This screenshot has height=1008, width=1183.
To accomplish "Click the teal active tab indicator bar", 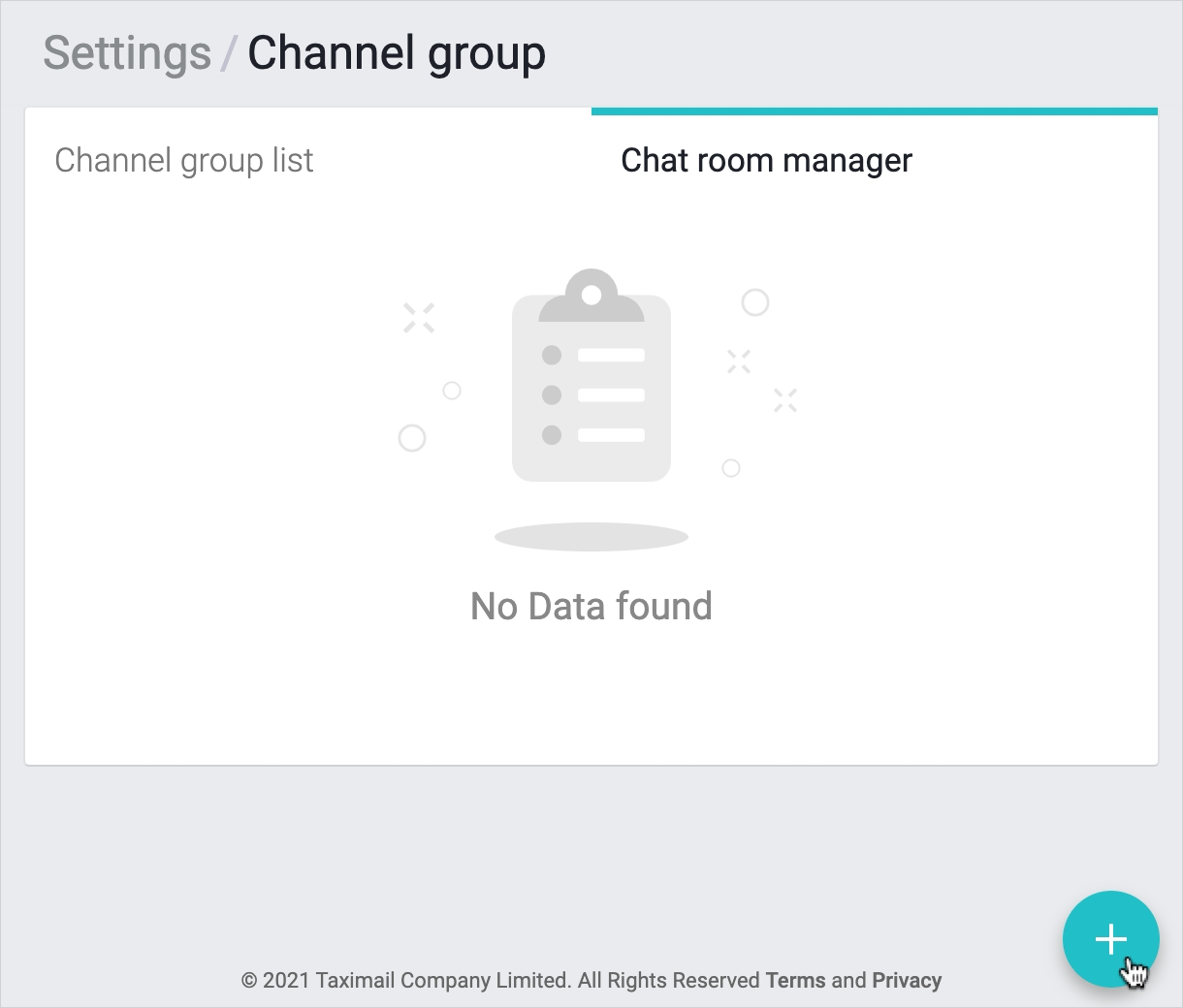I will click(874, 111).
